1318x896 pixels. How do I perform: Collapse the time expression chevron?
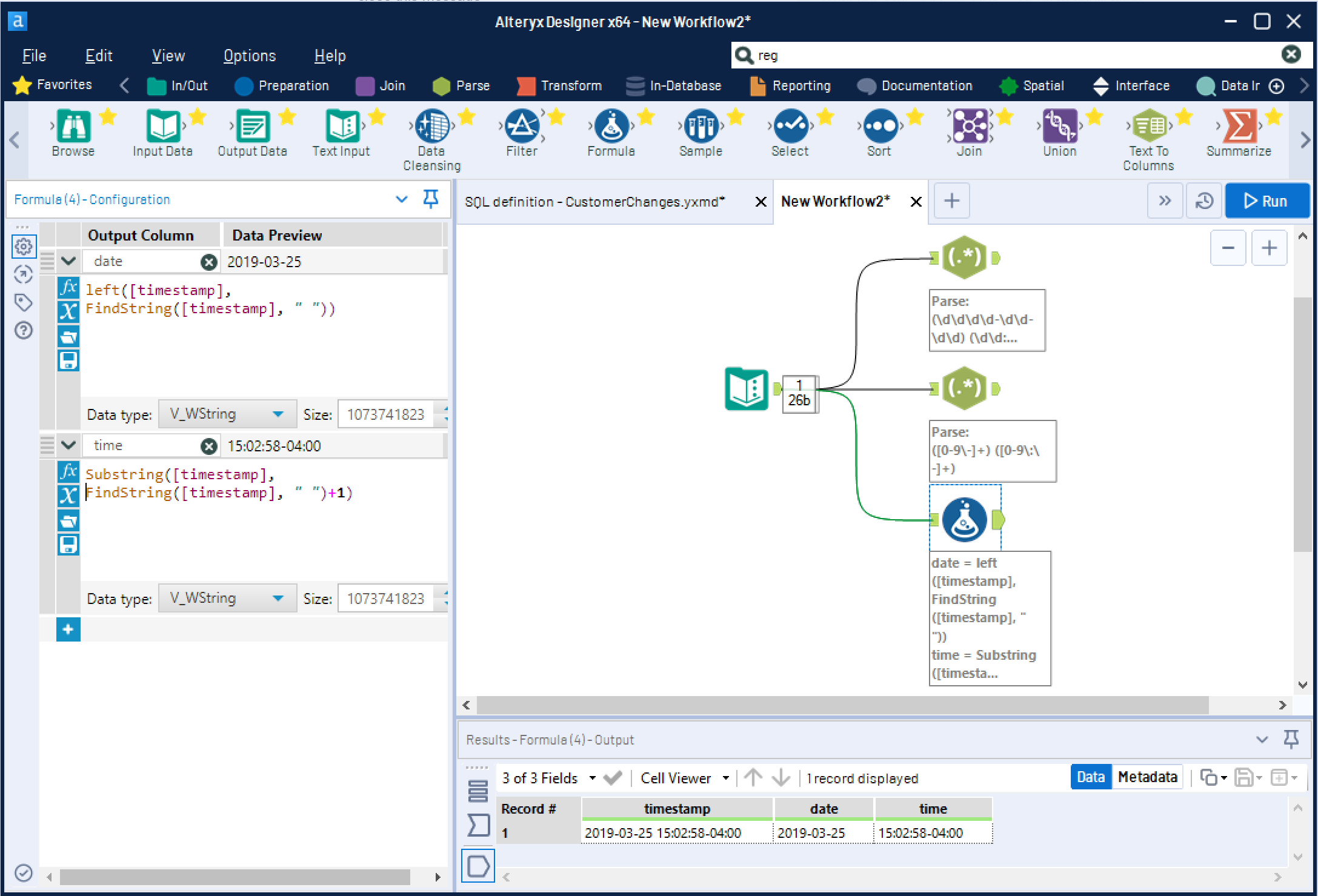(x=68, y=445)
